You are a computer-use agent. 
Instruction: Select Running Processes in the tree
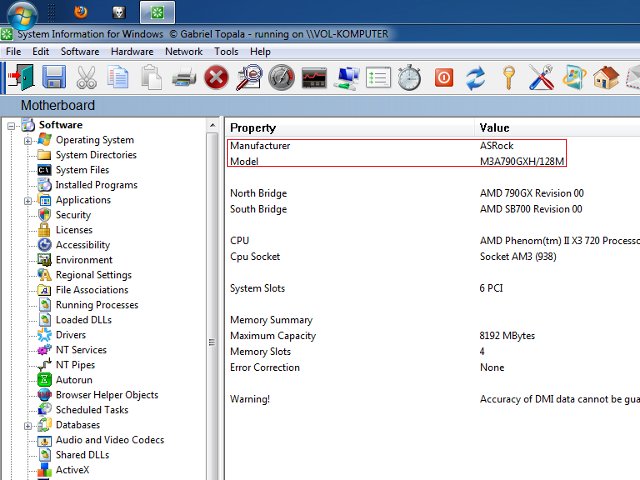tap(97, 305)
